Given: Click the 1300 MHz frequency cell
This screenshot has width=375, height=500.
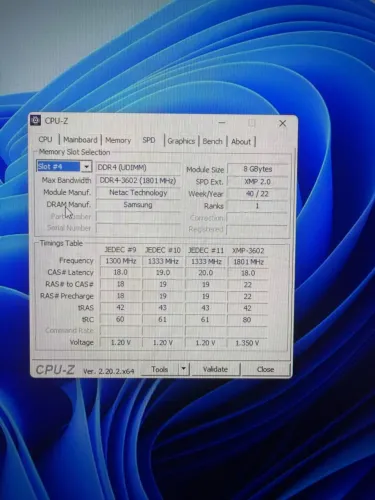Looking at the screenshot, I should (121, 261).
